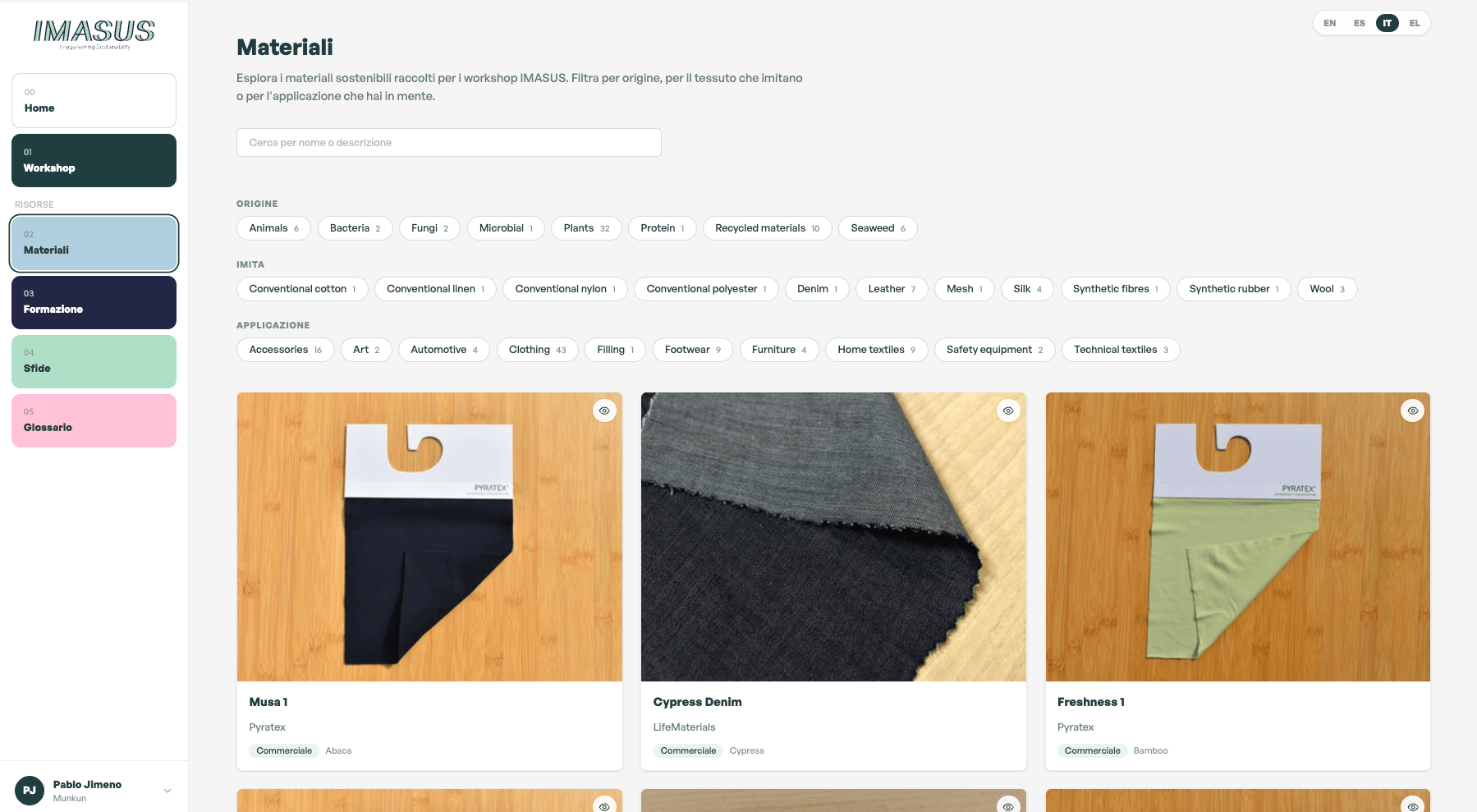Select Mesh imitation filter

click(964, 289)
